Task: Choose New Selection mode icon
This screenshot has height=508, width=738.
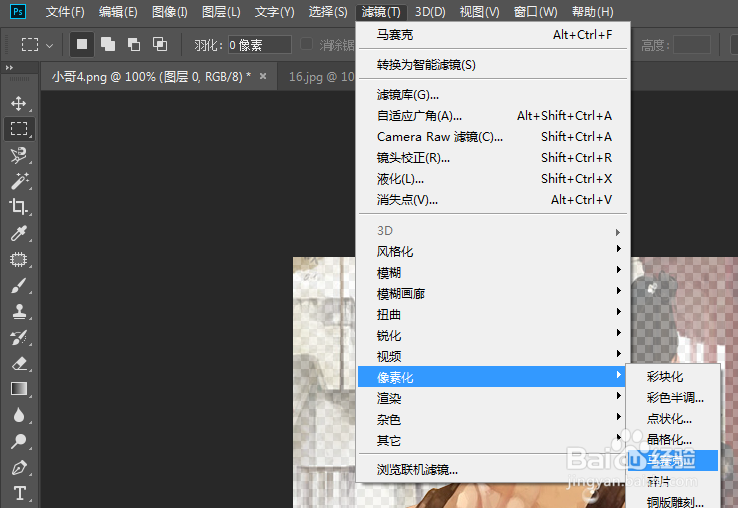Action: (82, 44)
